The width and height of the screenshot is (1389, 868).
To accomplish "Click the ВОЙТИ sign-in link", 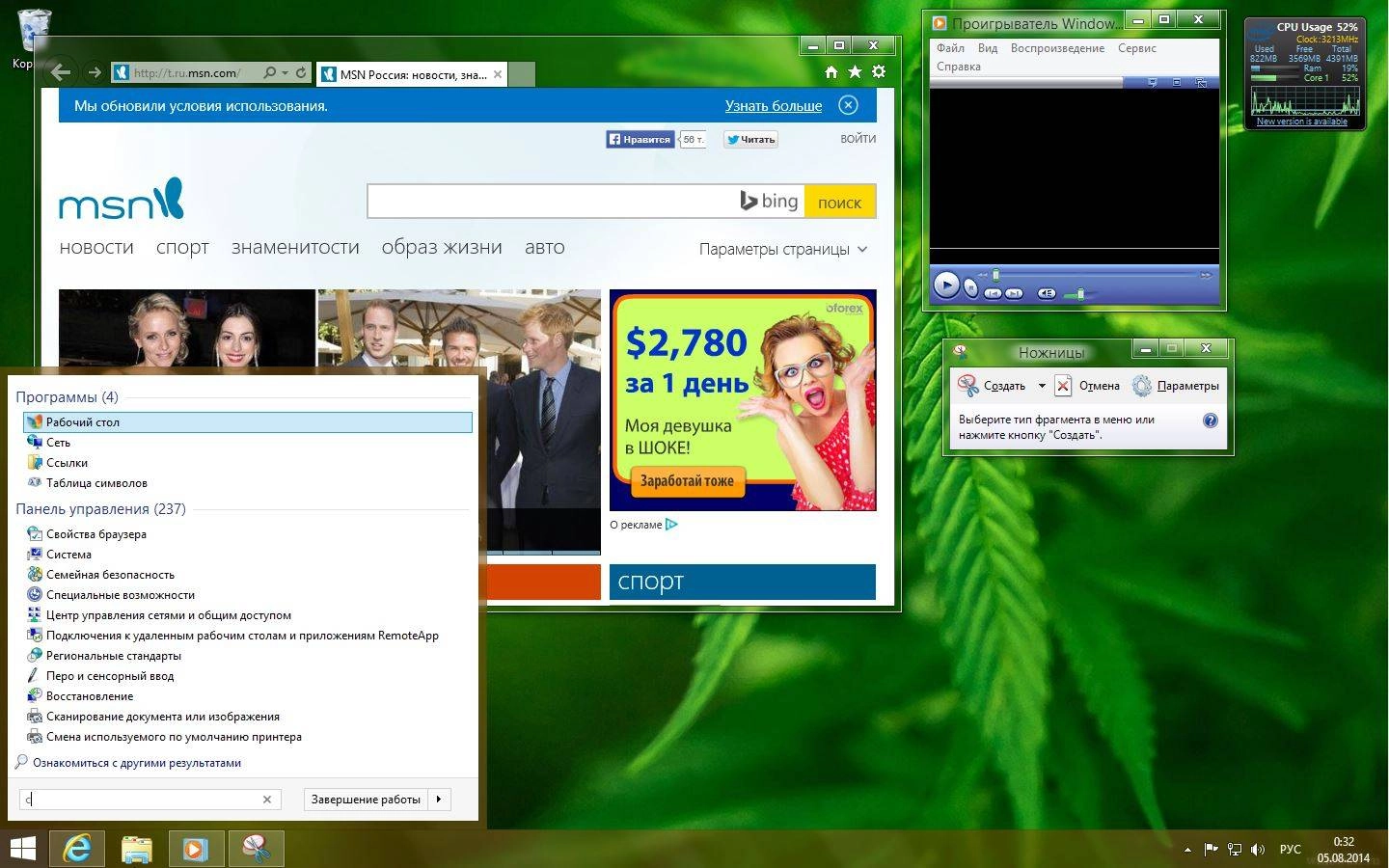I will coord(858,139).
